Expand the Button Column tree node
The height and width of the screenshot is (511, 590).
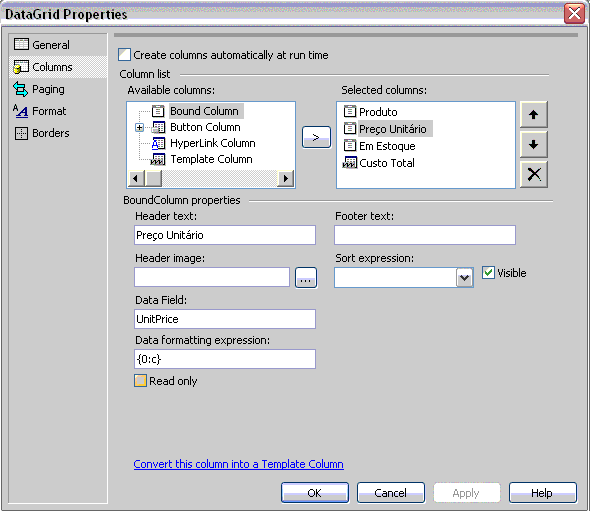tap(139, 128)
